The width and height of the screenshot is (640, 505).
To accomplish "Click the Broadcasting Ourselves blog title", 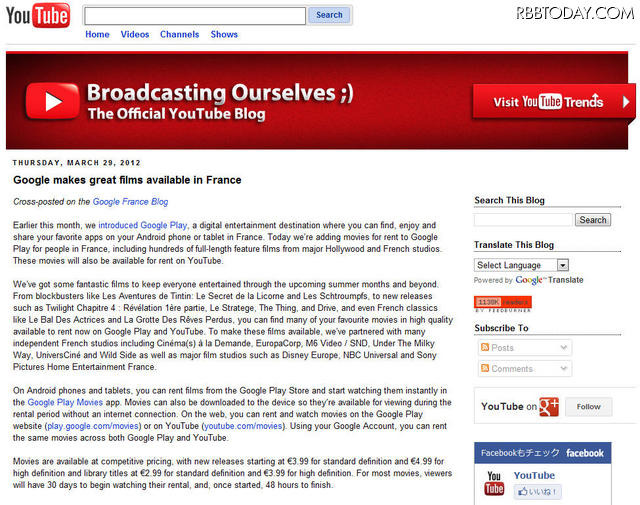I will [220, 93].
